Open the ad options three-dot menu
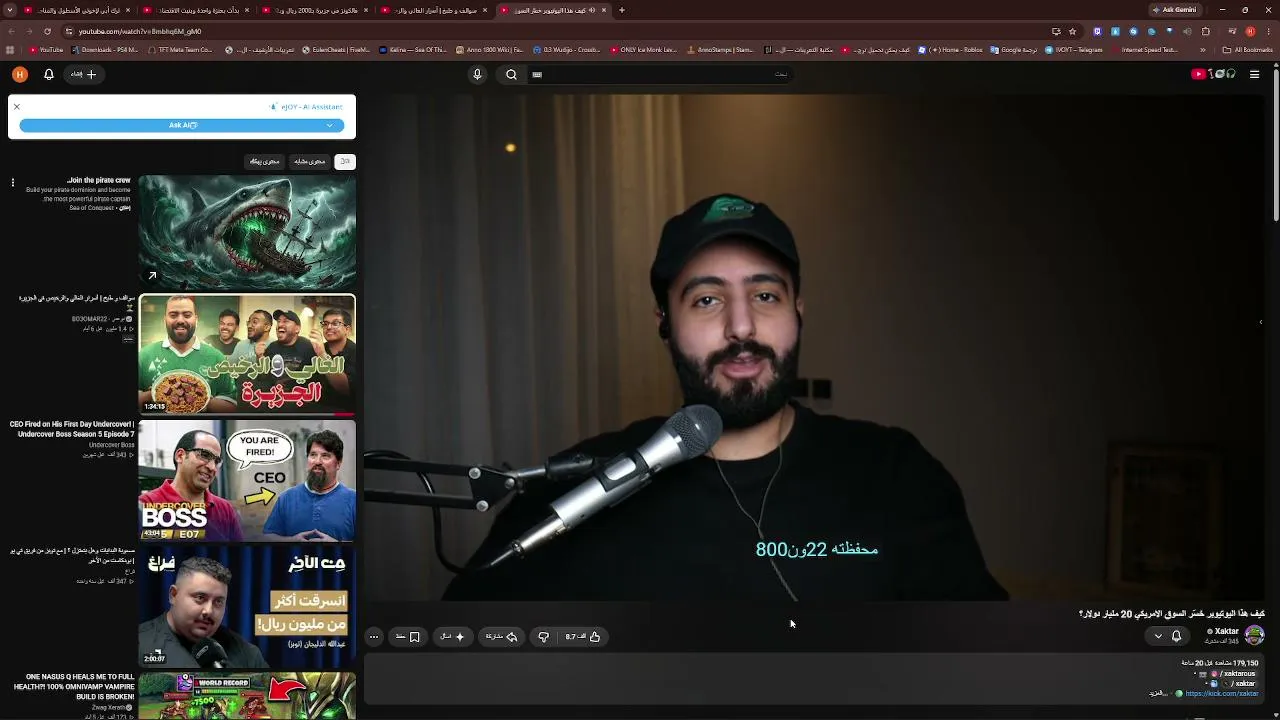Viewport: 1280px width, 720px height. [13, 182]
